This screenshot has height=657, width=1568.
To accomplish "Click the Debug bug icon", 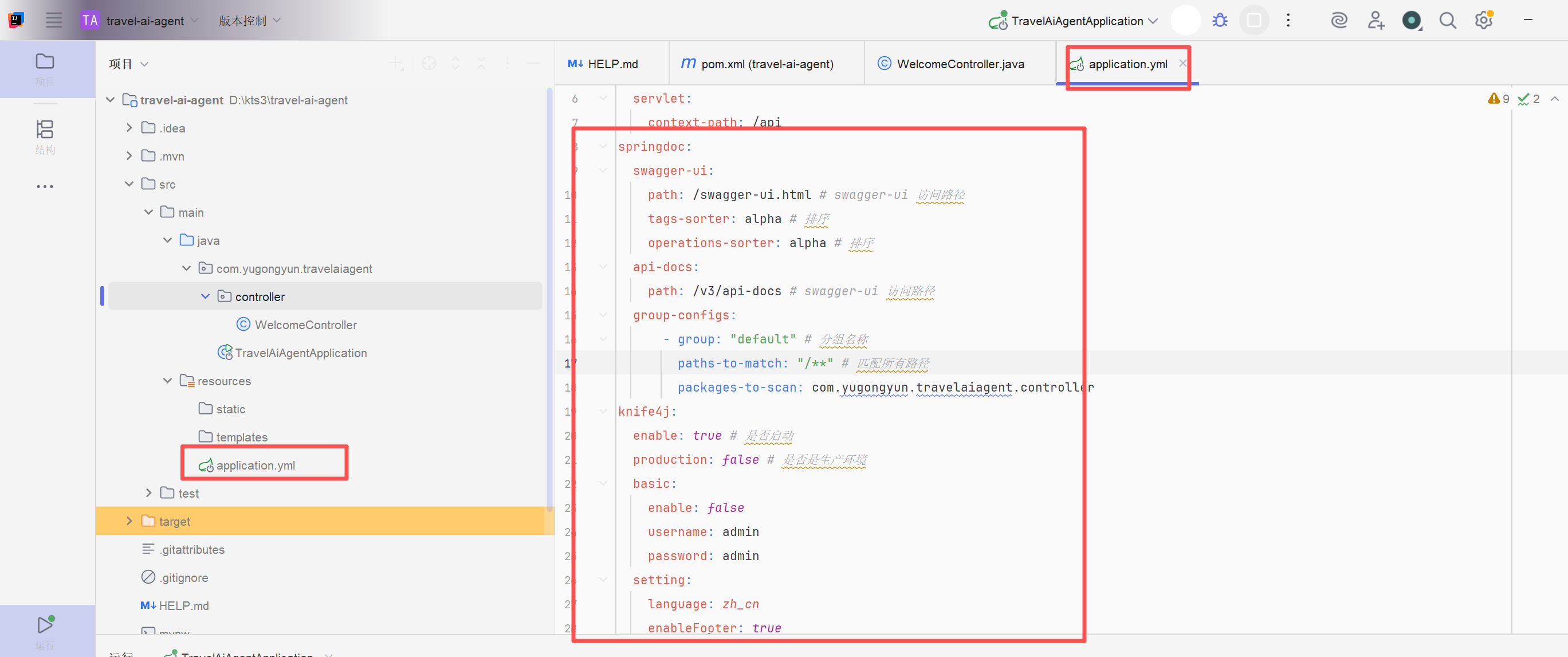I will [x=1219, y=21].
